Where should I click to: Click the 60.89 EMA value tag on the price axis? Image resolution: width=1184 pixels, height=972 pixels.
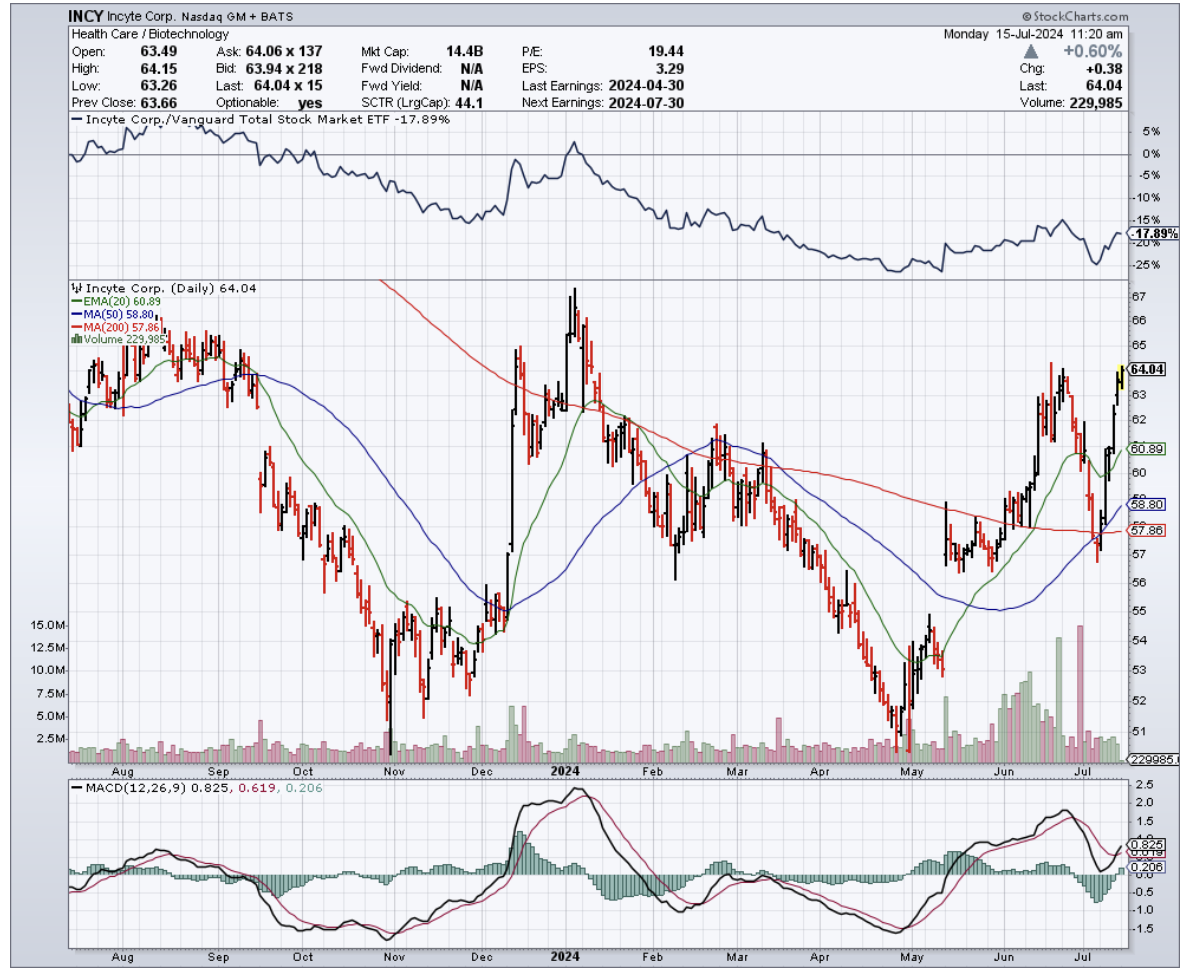click(1147, 449)
